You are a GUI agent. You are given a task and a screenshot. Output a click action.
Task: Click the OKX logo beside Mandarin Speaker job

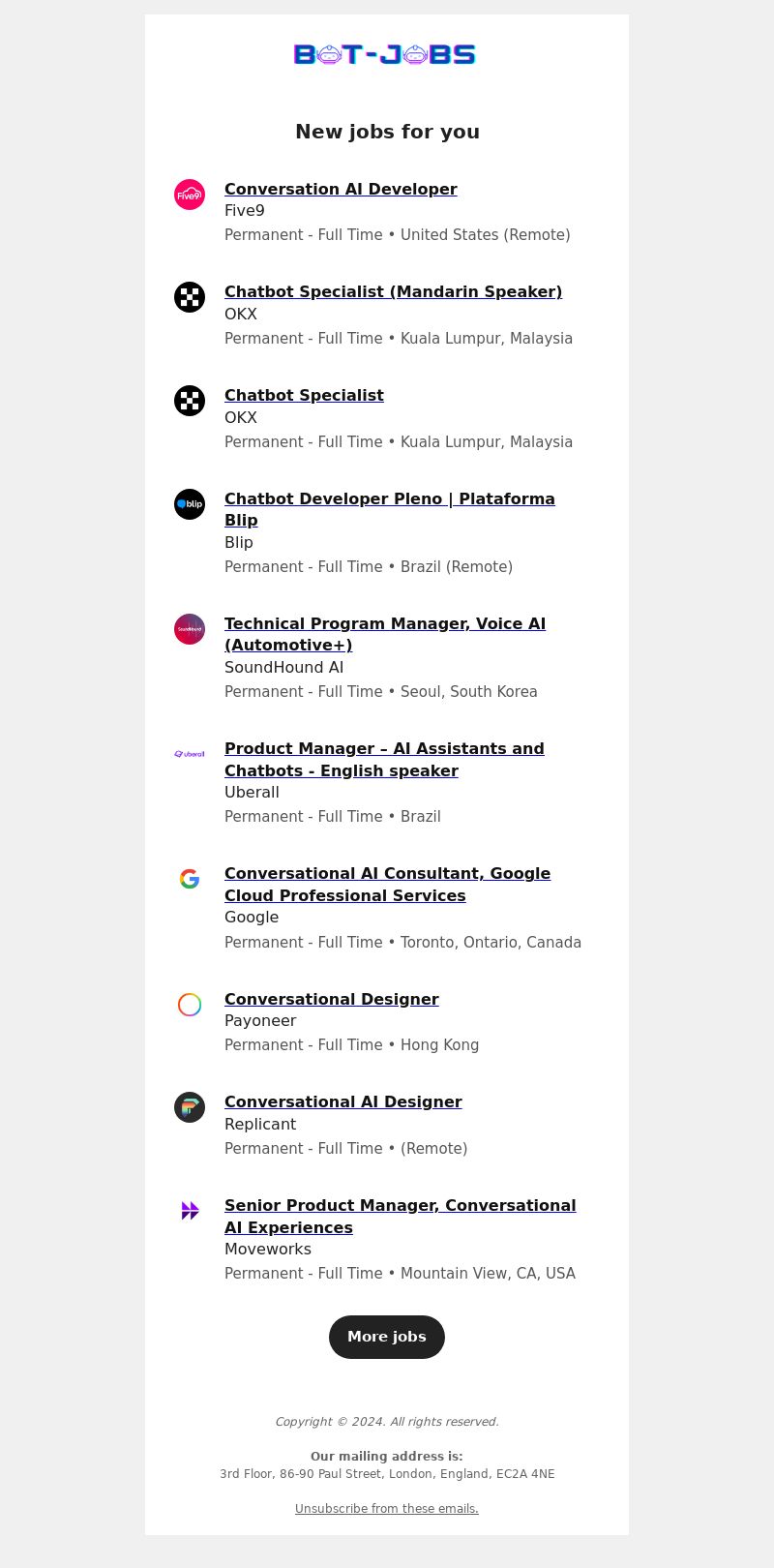(190, 297)
